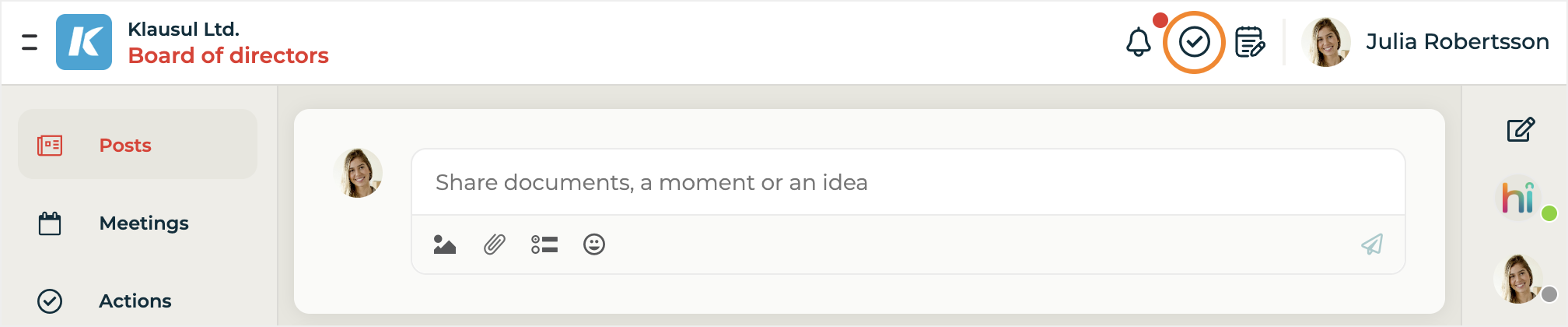1568x327 pixels.
Task: Open the hamburger menu icon
Action: pyautogui.click(x=30, y=42)
